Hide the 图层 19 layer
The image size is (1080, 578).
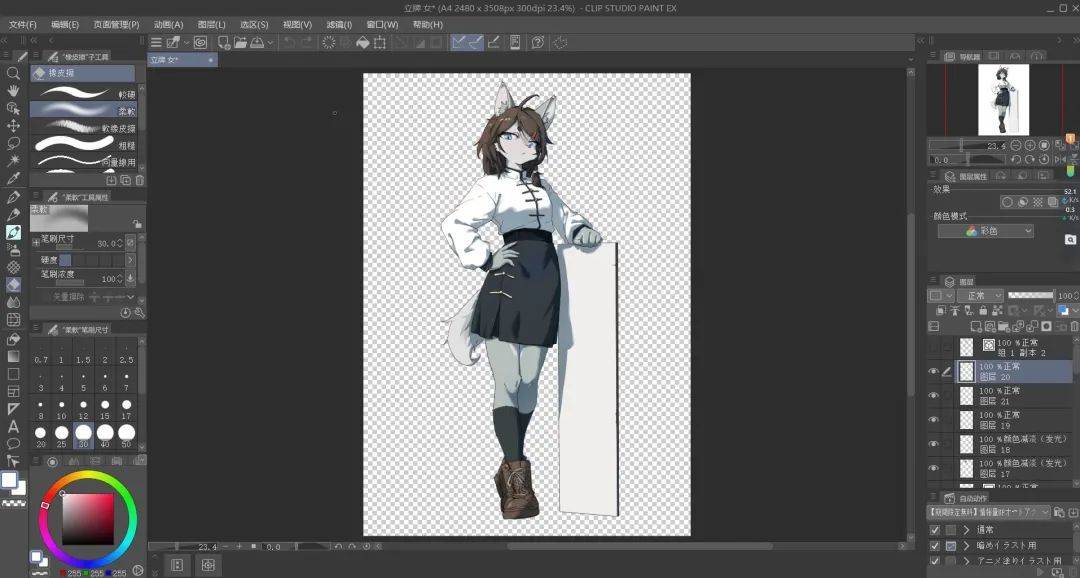[934, 420]
